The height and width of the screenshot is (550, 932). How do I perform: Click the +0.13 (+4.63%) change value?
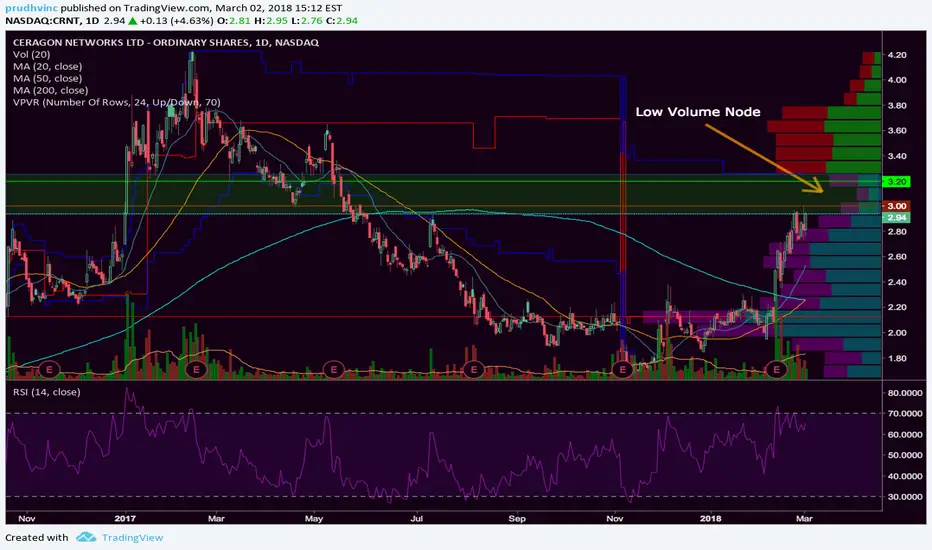tap(177, 21)
